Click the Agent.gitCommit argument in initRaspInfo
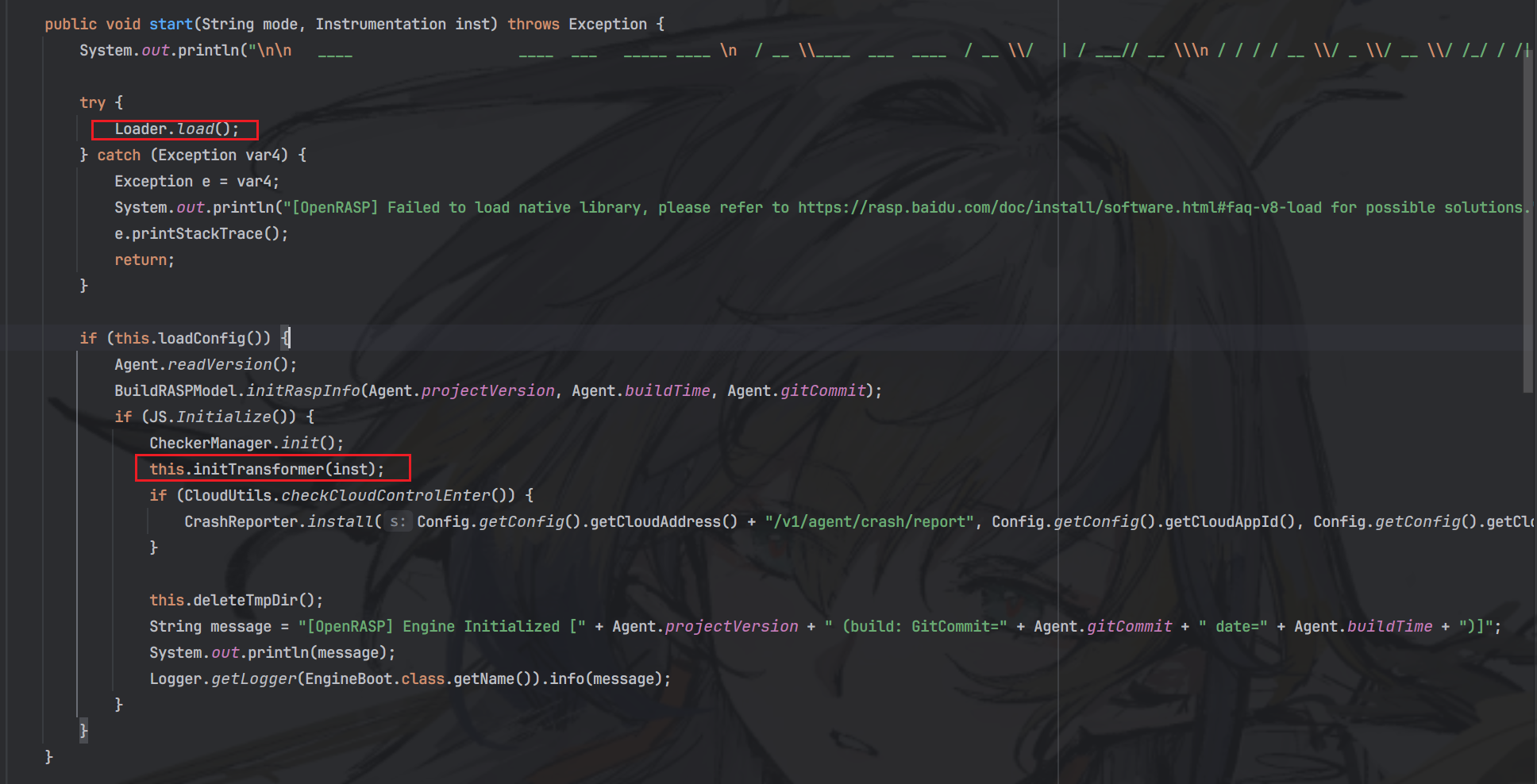Screen dimensions: 1537x784 point(797,390)
